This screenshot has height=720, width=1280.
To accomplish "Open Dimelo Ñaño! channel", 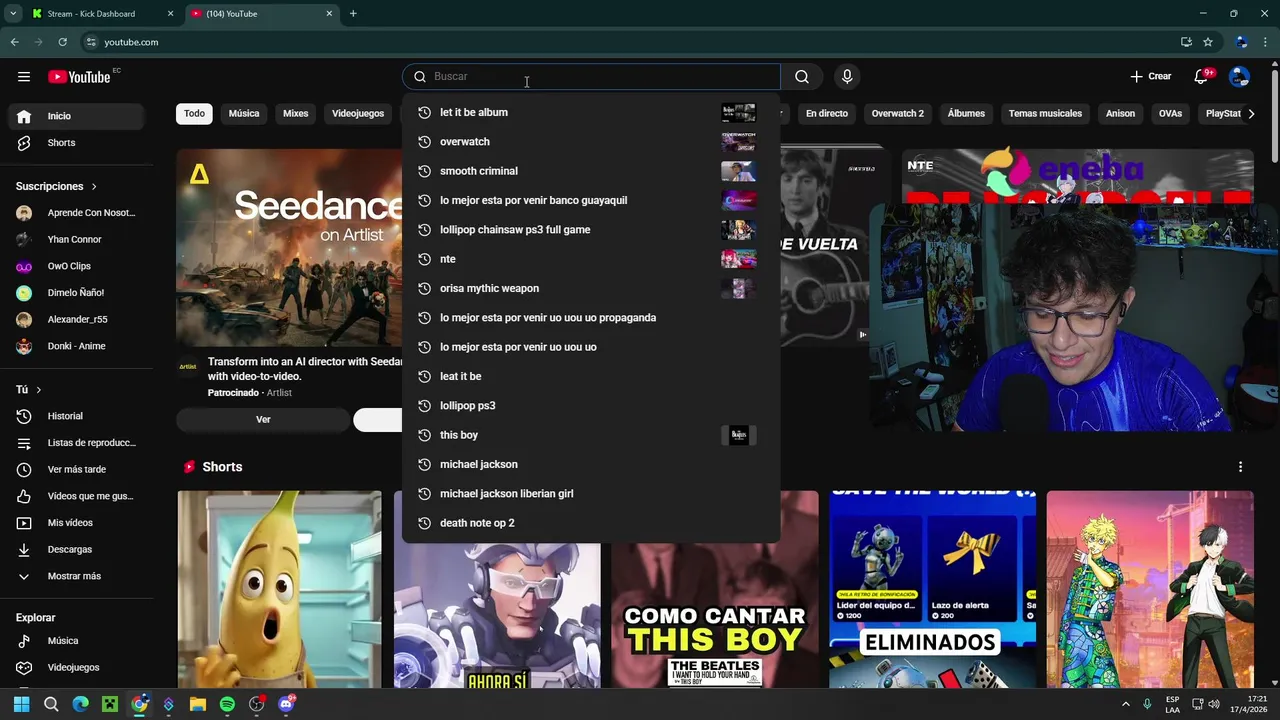I will (x=78, y=293).
